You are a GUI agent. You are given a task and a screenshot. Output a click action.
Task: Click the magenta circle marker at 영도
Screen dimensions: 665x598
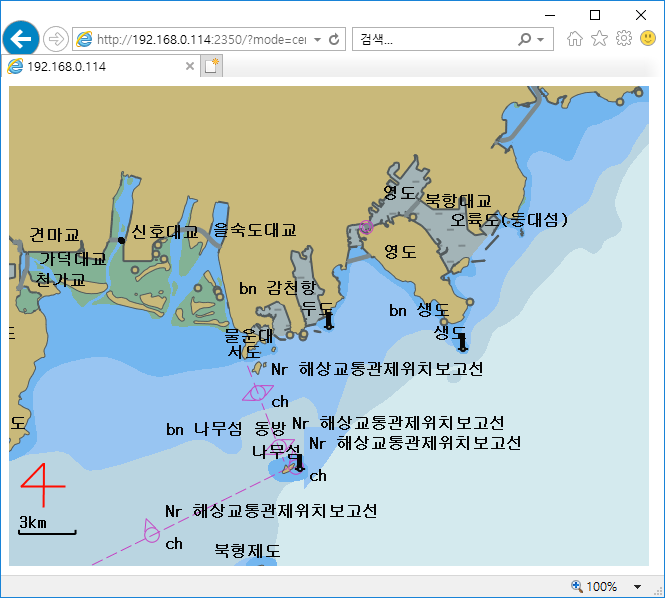366,228
